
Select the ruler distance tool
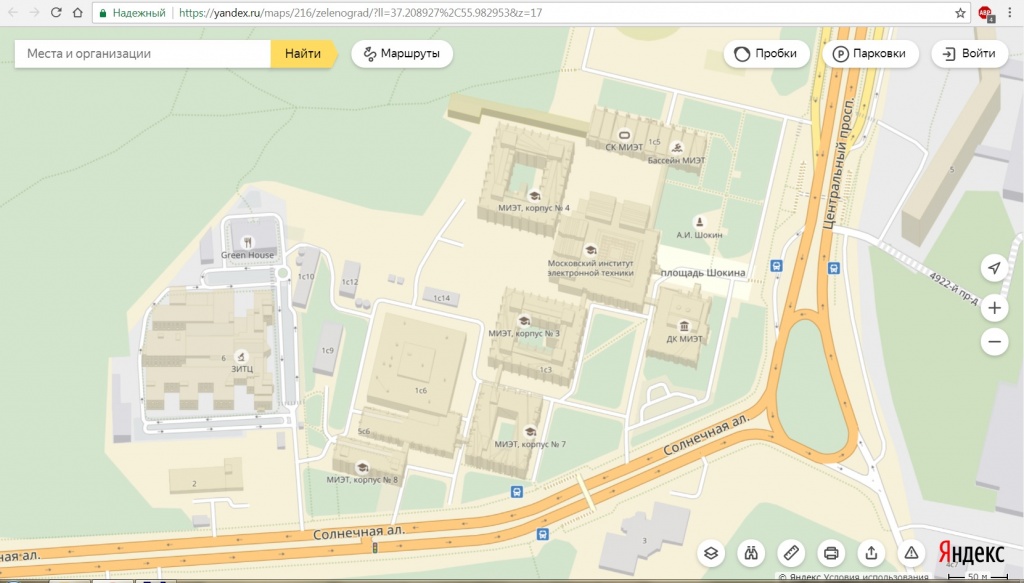click(791, 553)
